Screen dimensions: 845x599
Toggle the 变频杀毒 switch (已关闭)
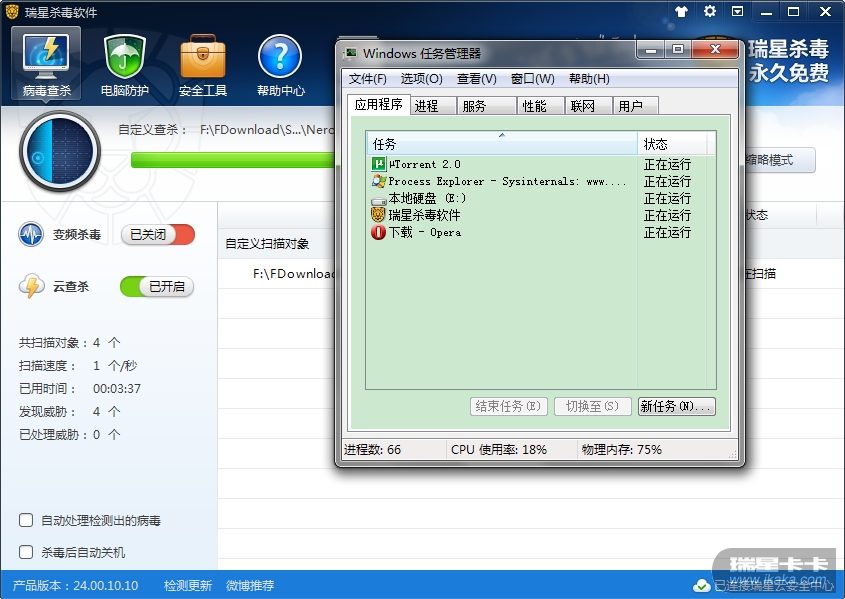tap(158, 235)
